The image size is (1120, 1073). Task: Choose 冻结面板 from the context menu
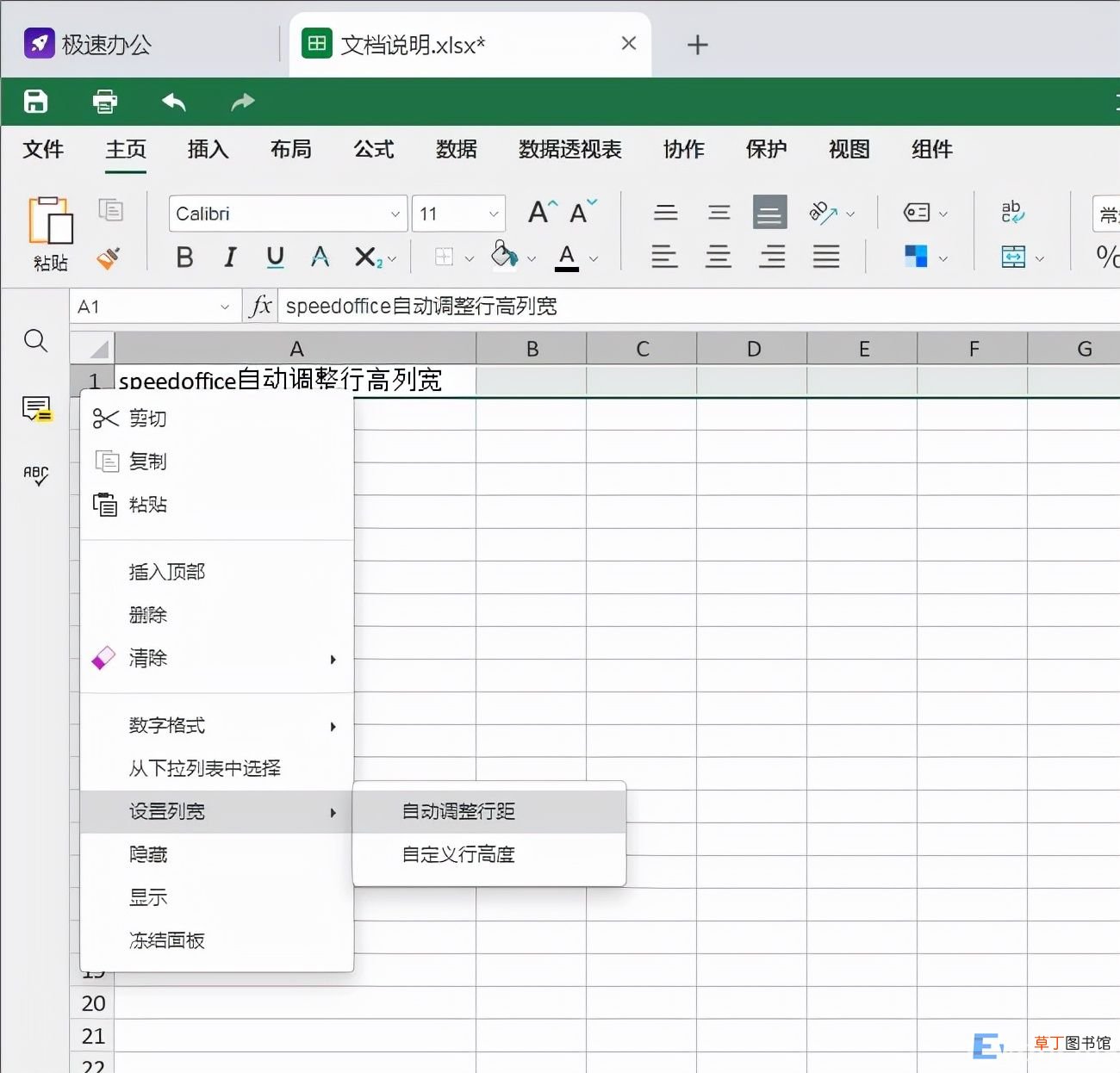pyautogui.click(x=217, y=940)
